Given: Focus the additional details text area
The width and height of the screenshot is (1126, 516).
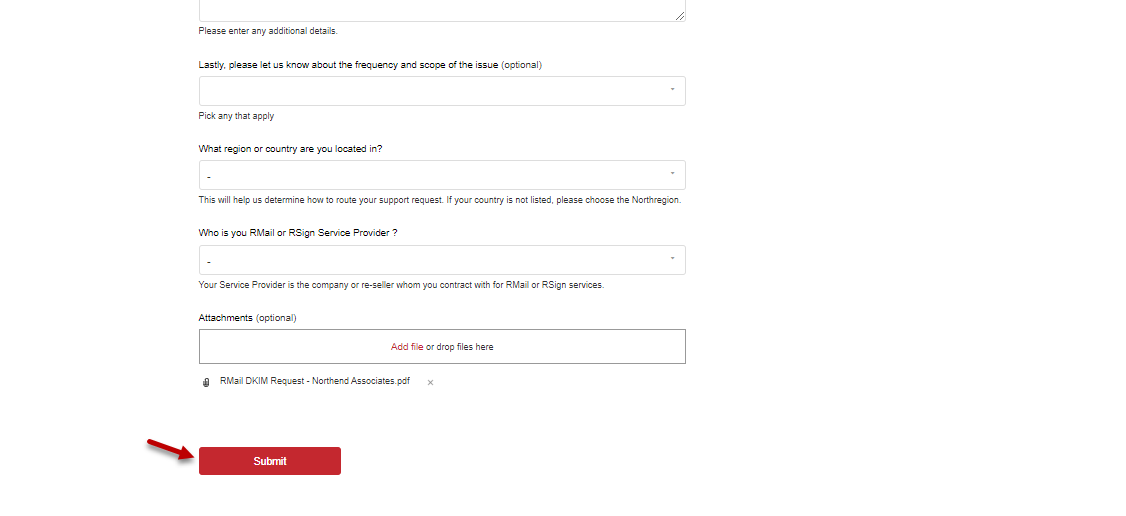Looking at the screenshot, I should (x=440, y=10).
